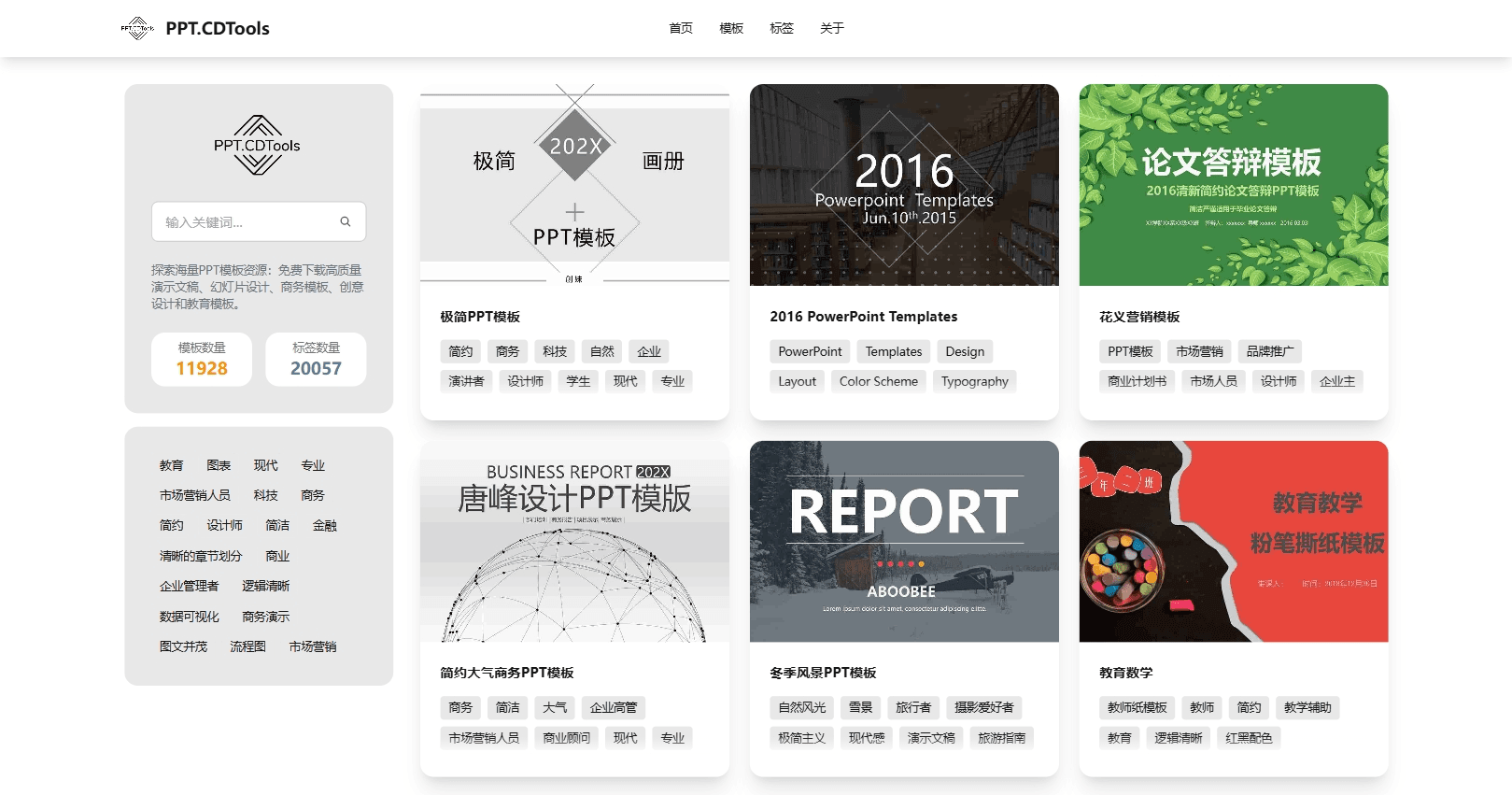The image size is (1512, 795).
Task: Click the 企业主 tag
Action: [1337, 381]
